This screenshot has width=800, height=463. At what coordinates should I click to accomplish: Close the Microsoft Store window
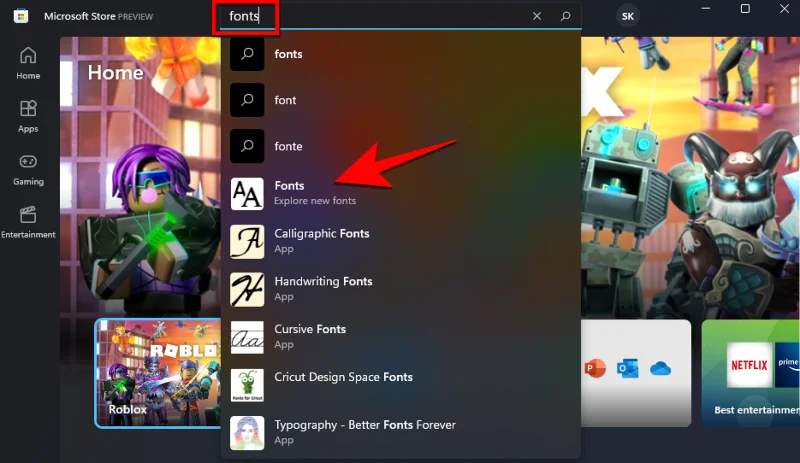pyautogui.click(x=784, y=9)
